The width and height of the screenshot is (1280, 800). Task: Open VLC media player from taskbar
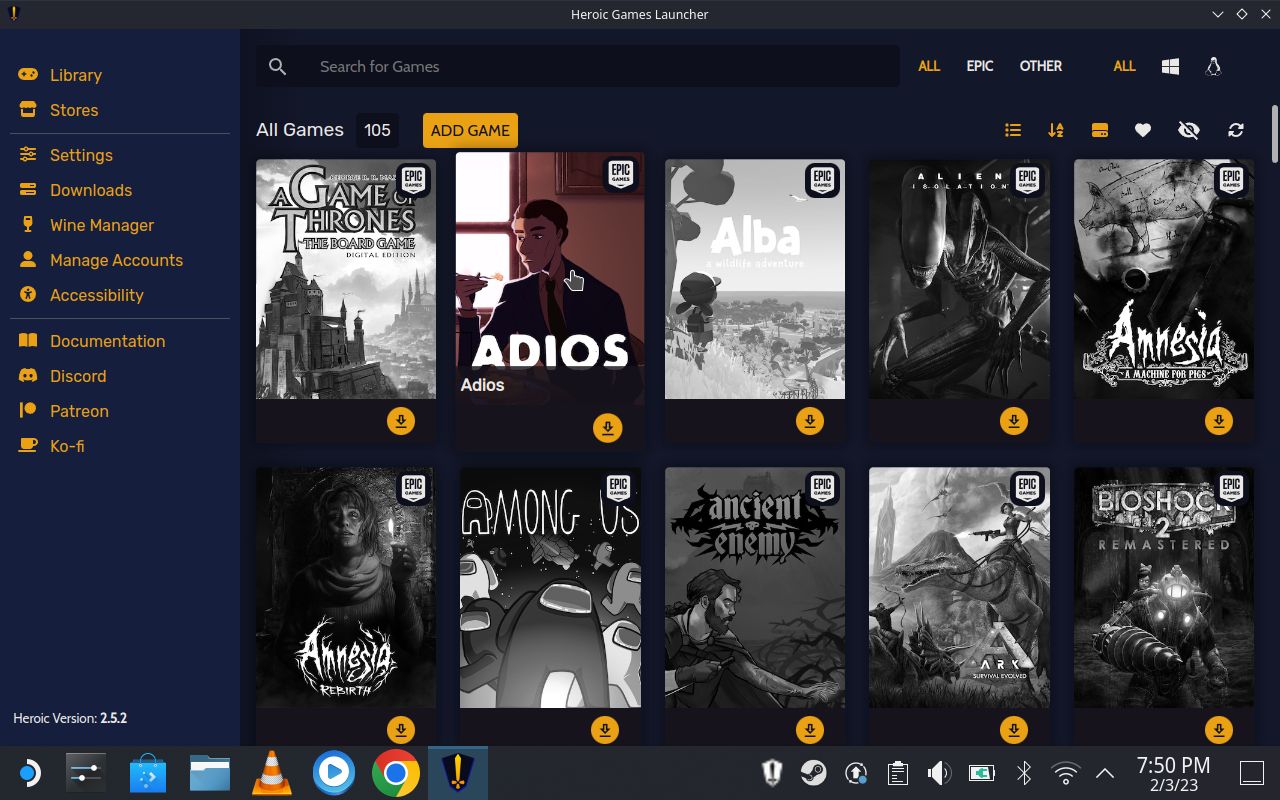coord(271,773)
